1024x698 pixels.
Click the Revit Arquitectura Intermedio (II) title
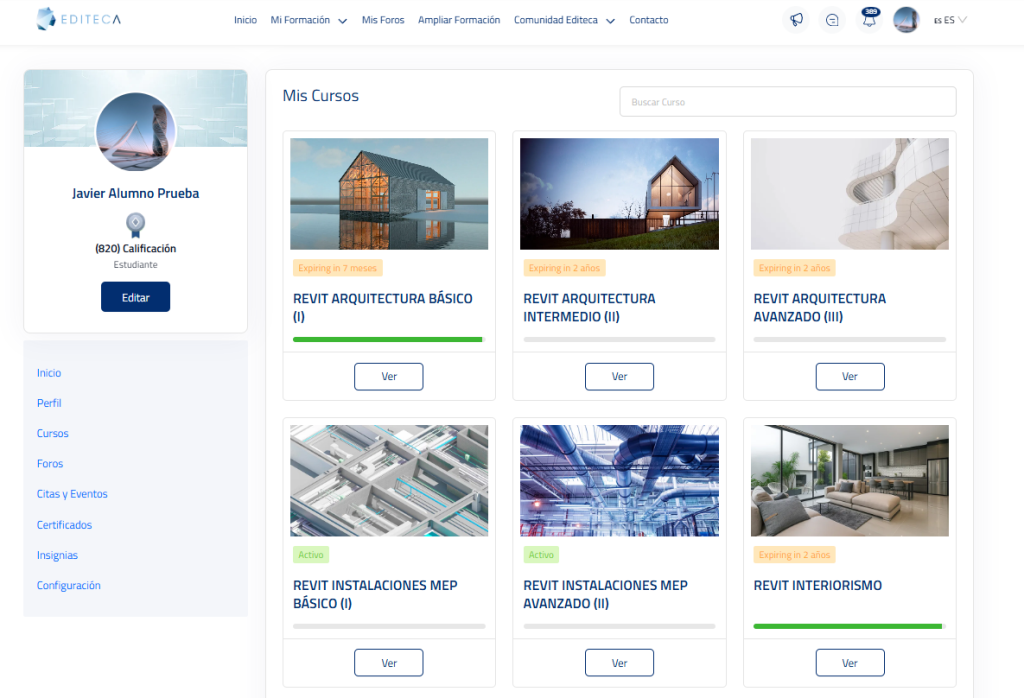coord(589,307)
